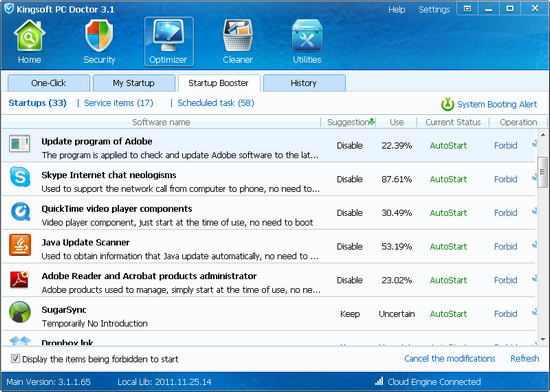Click the scrollbar up arrow
The image size is (550, 392).
click(x=543, y=135)
